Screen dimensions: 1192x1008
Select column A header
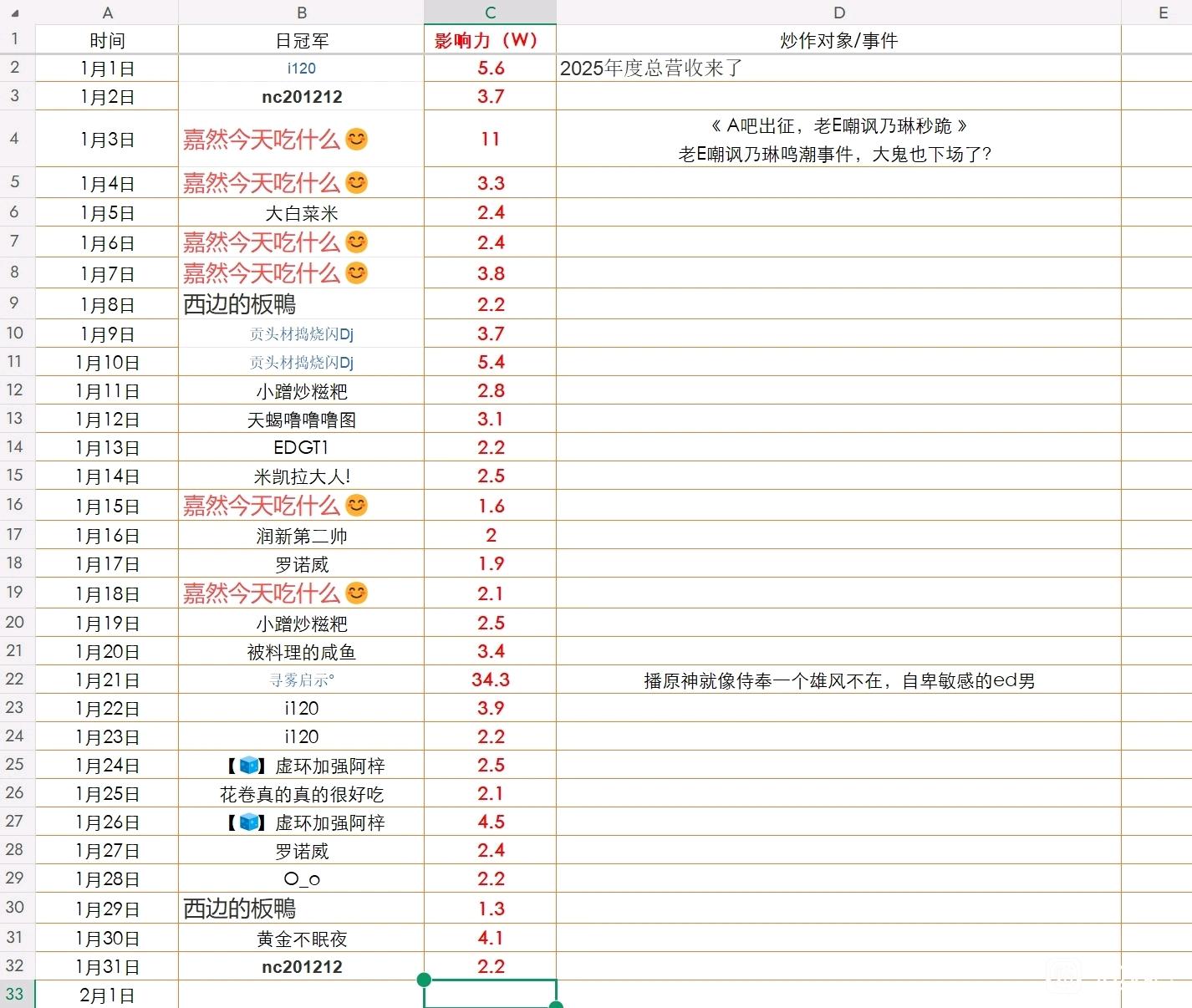[107, 13]
